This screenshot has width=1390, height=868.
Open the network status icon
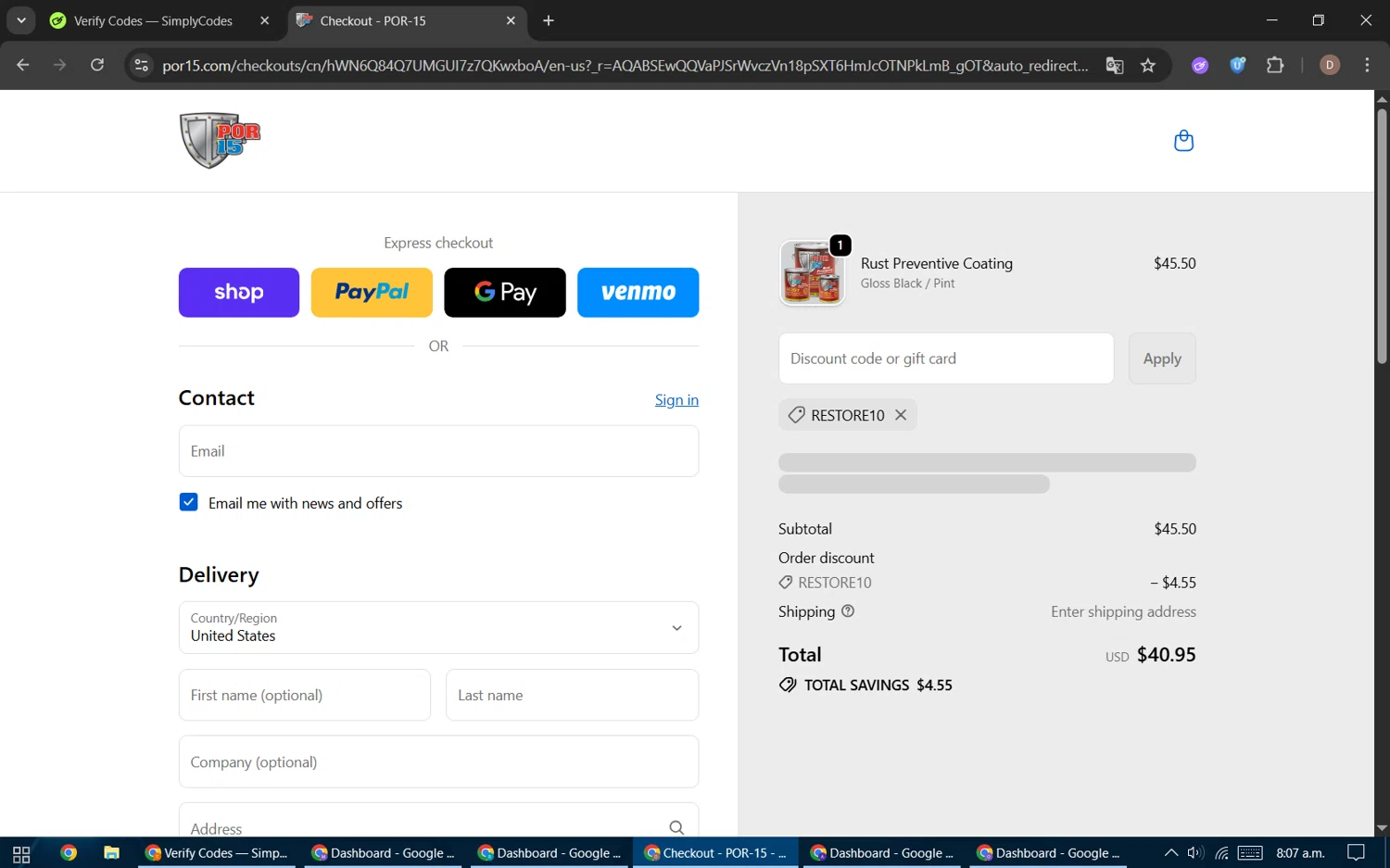point(1221,853)
